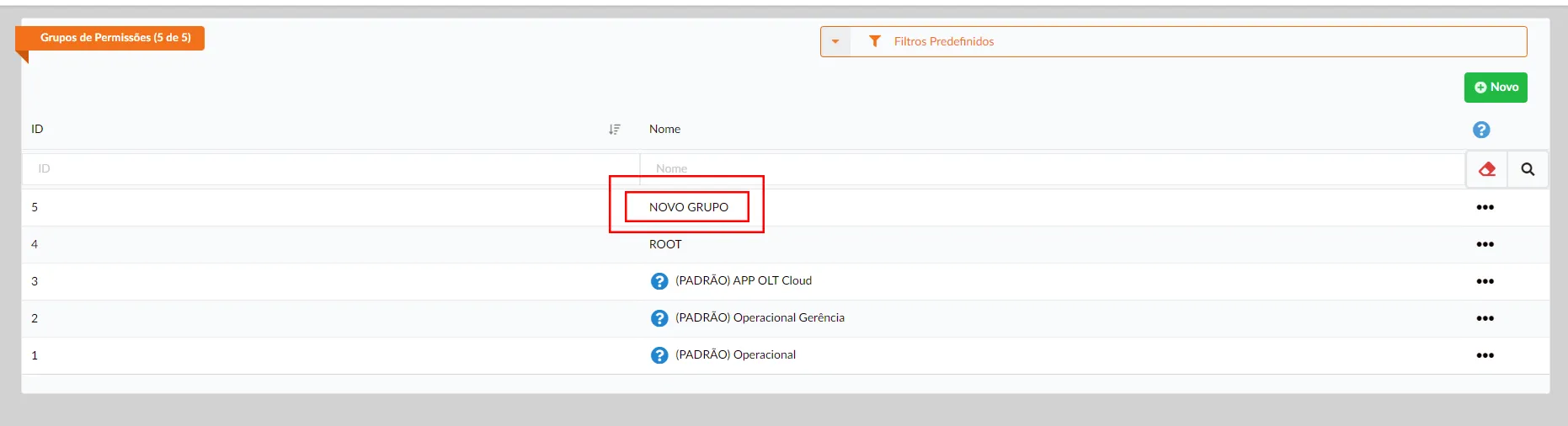Screen dimensions: 1568x426
Task: Click the ID filter input field
Action: 328,169
